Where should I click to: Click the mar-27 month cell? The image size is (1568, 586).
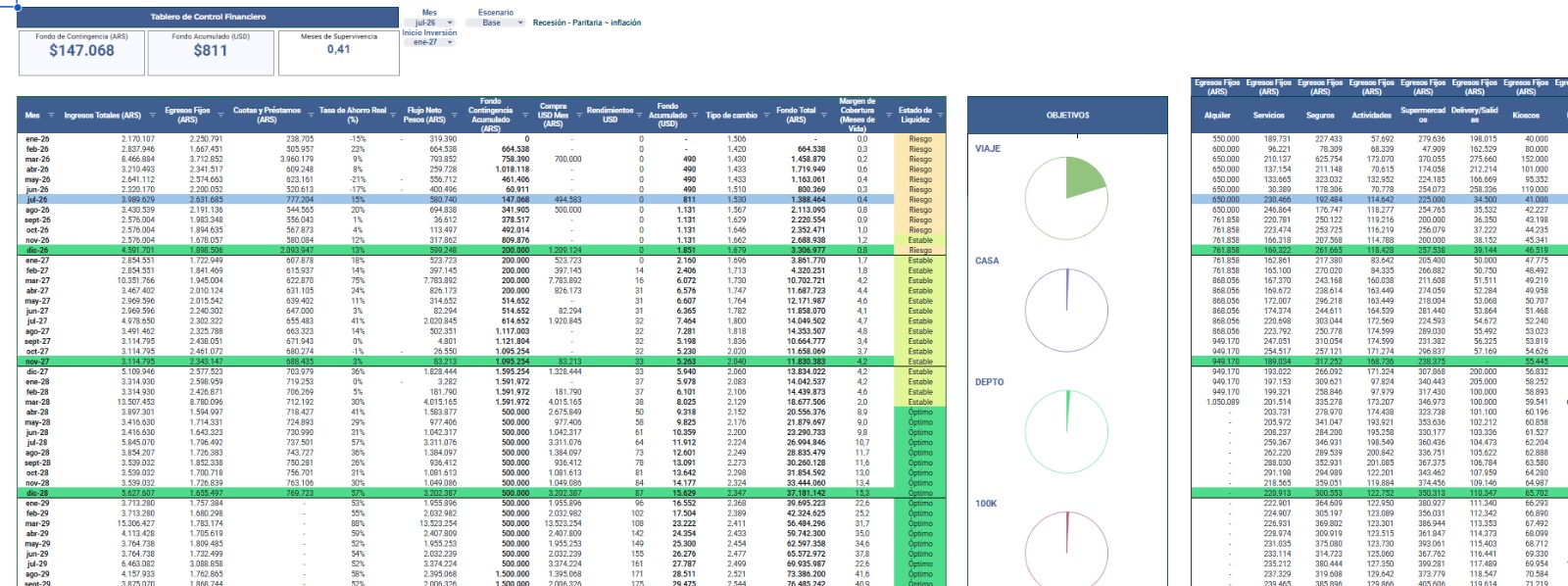36,281
